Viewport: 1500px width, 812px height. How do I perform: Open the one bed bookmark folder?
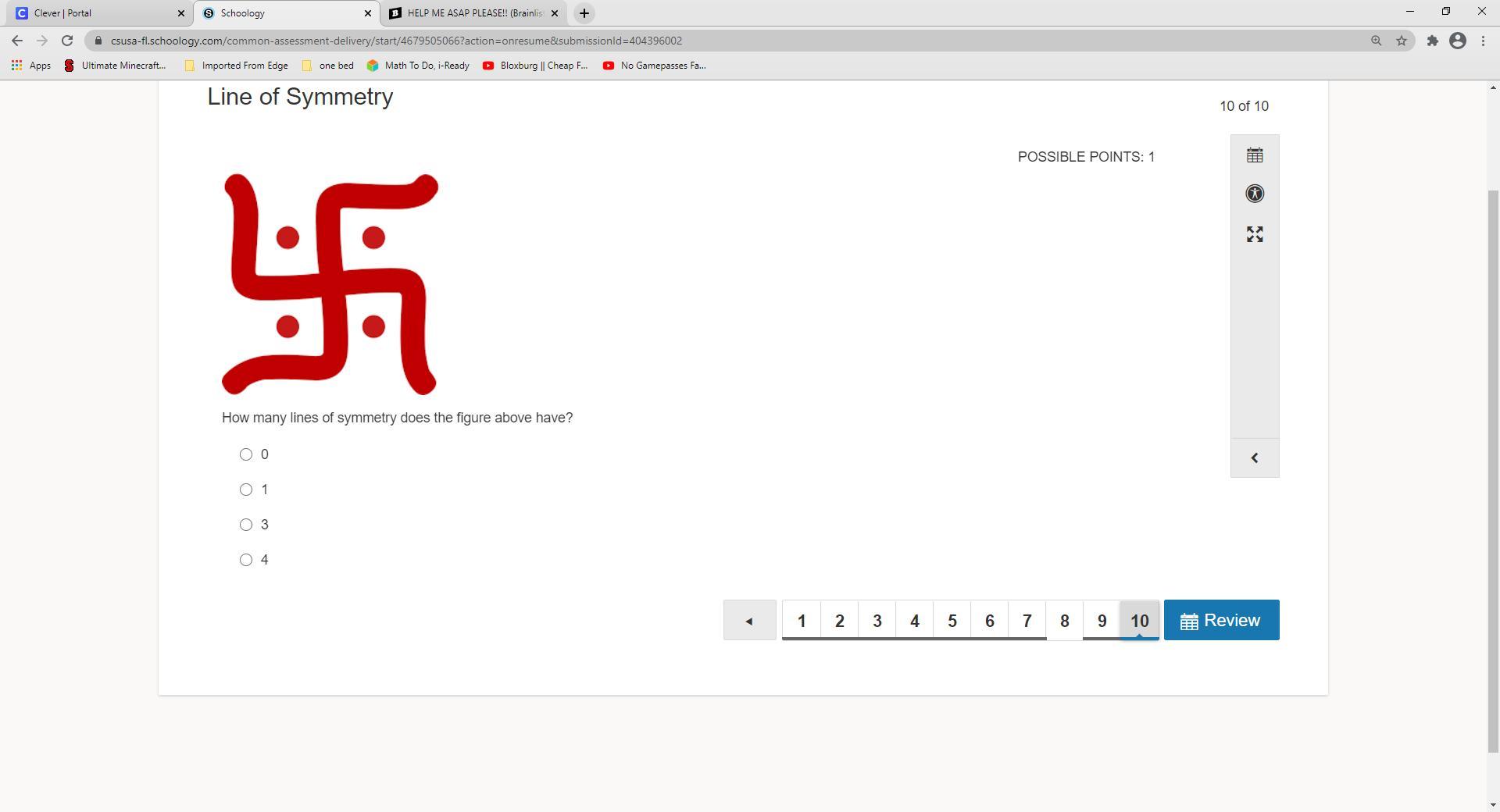[327, 66]
